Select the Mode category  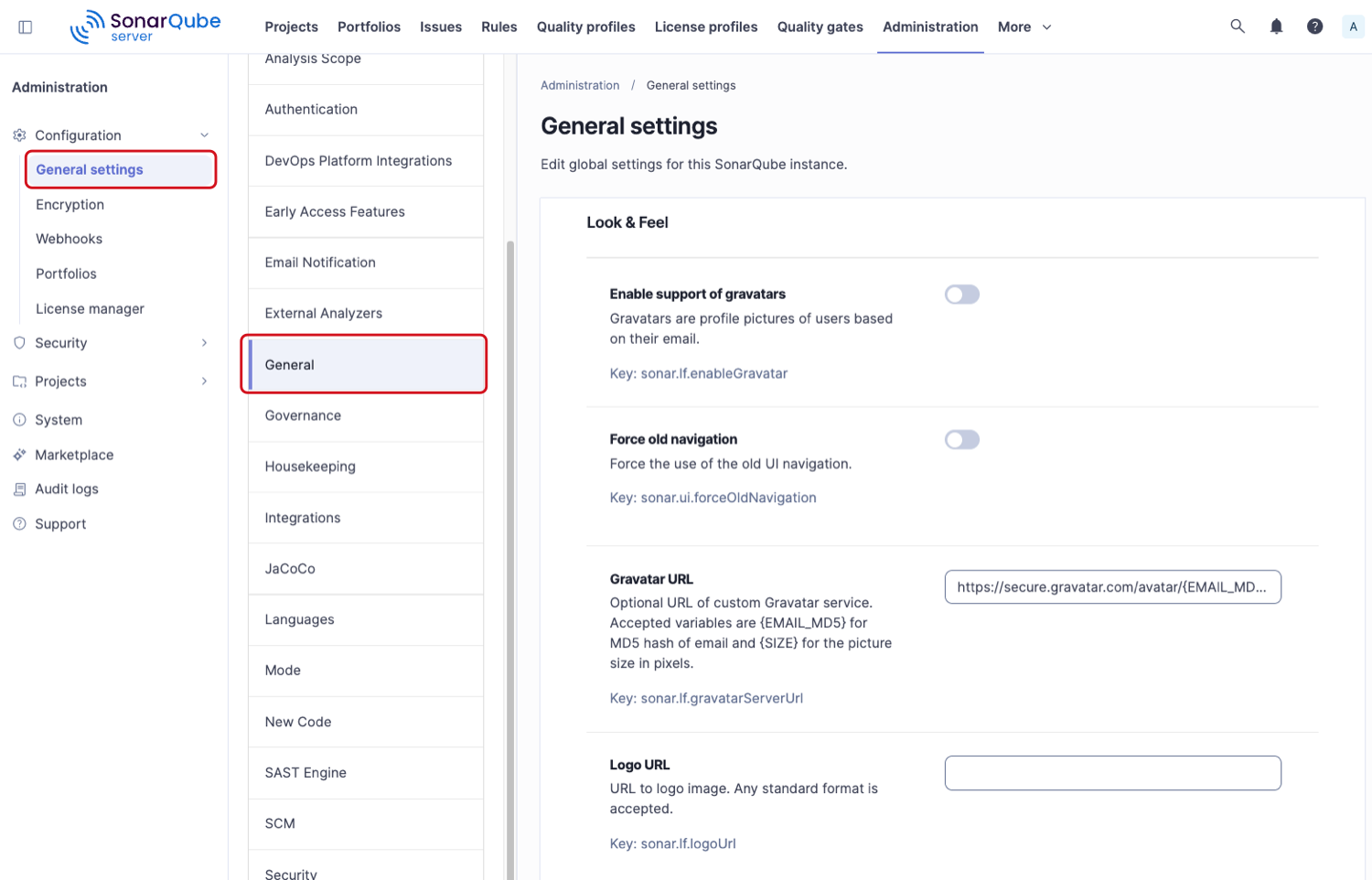point(366,671)
